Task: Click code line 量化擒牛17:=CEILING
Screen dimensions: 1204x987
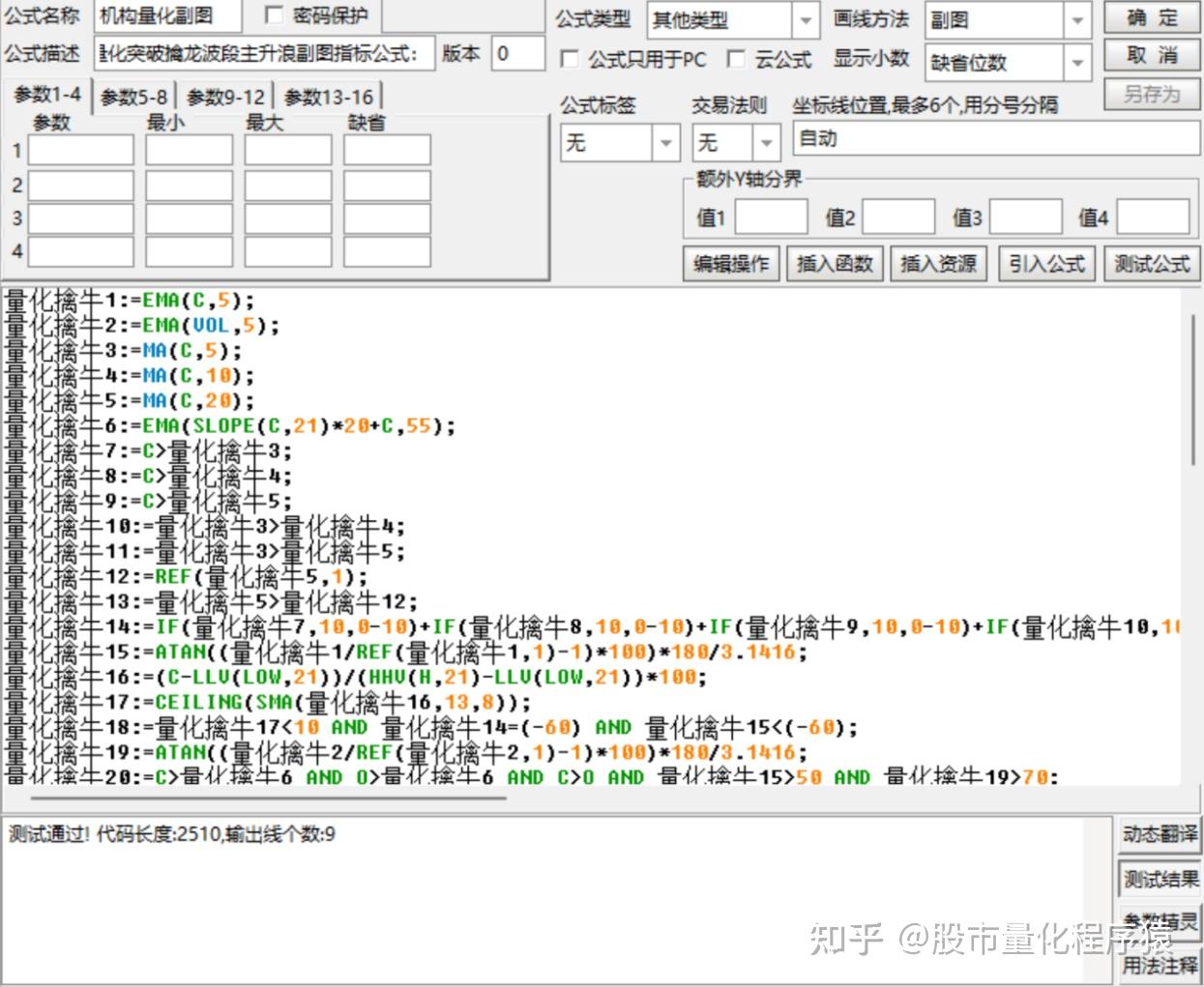Action: click(268, 703)
